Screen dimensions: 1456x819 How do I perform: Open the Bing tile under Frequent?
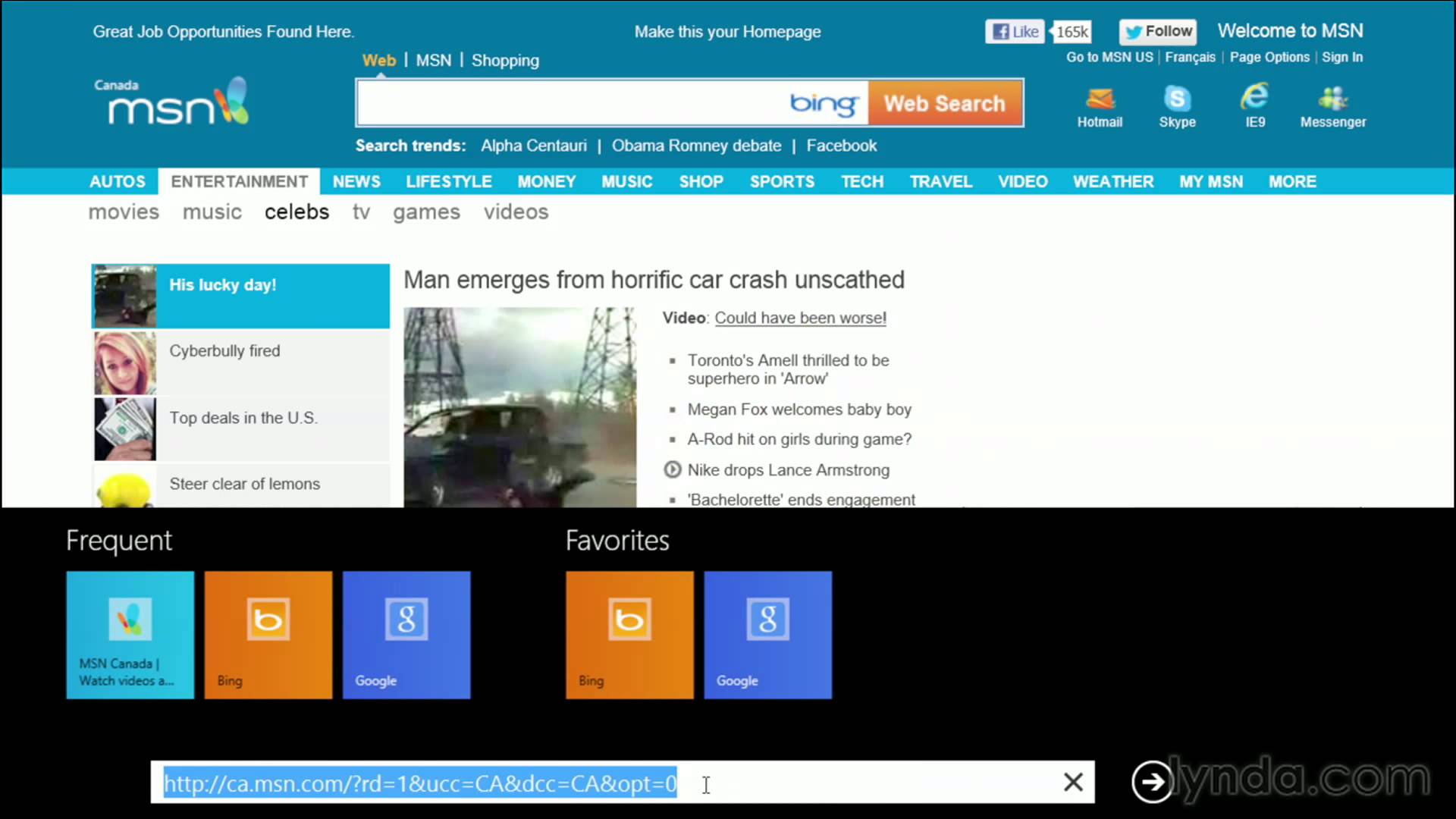pos(268,635)
